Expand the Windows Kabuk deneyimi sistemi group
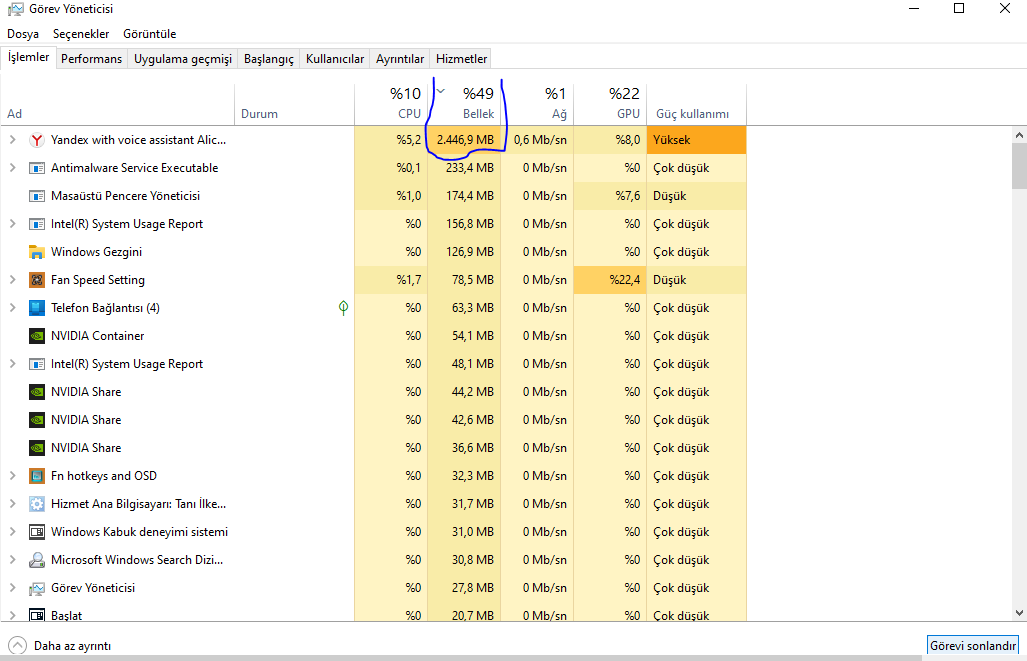 (x=12, y=532)
